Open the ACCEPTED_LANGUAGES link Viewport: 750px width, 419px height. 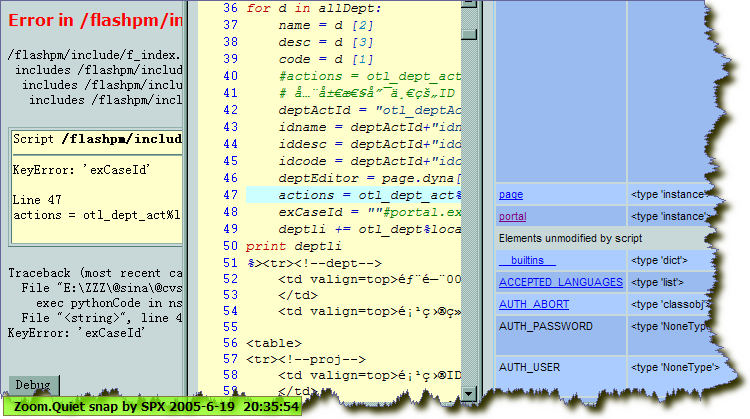point(548,282)
